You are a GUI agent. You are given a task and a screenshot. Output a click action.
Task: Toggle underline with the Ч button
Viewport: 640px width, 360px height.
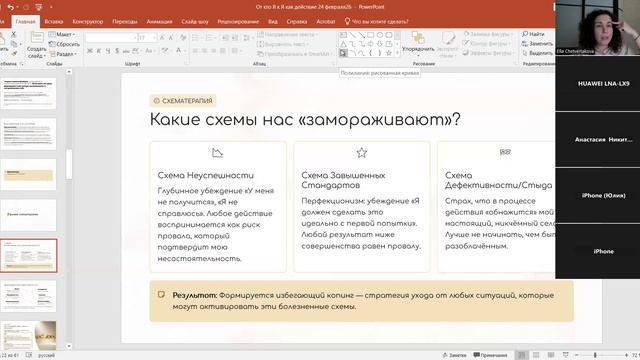click(x=108, y=51)
